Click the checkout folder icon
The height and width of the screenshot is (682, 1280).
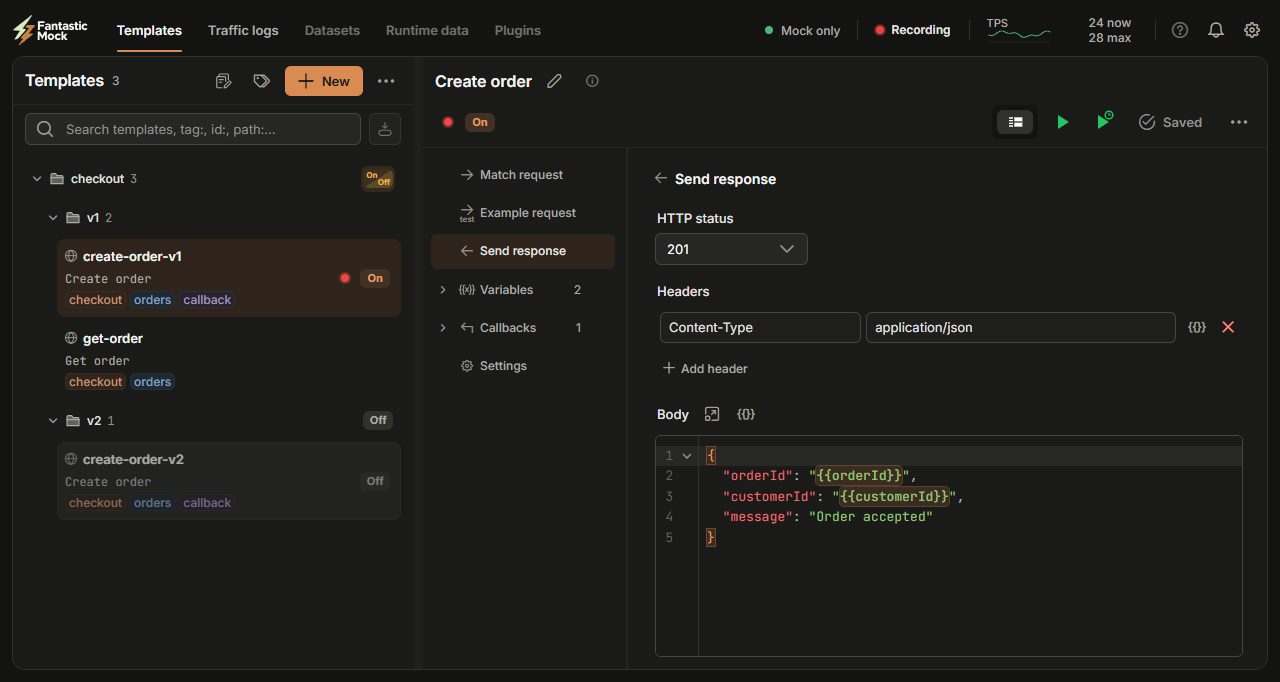(x=56, y=179)
